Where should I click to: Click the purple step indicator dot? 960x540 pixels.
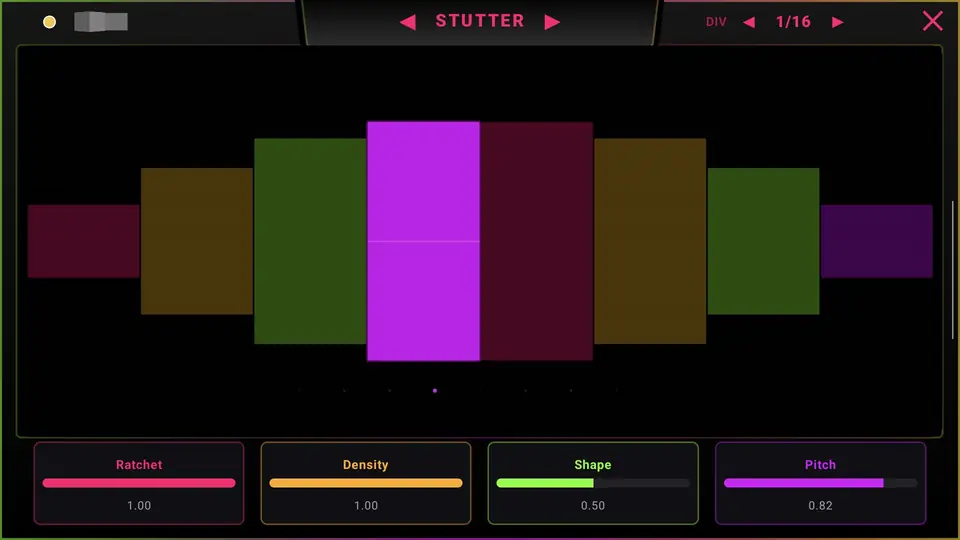point(435,391)
